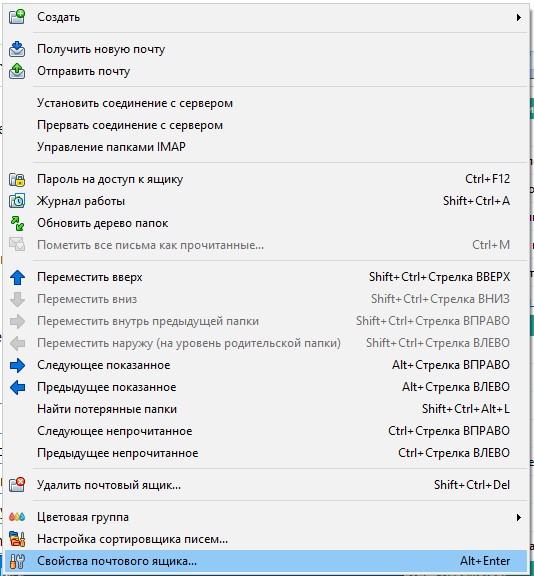The image size is (534, 576).
Task: Click the blue up arrow Переместить вверх icon
Action: [x=17, y=277]
